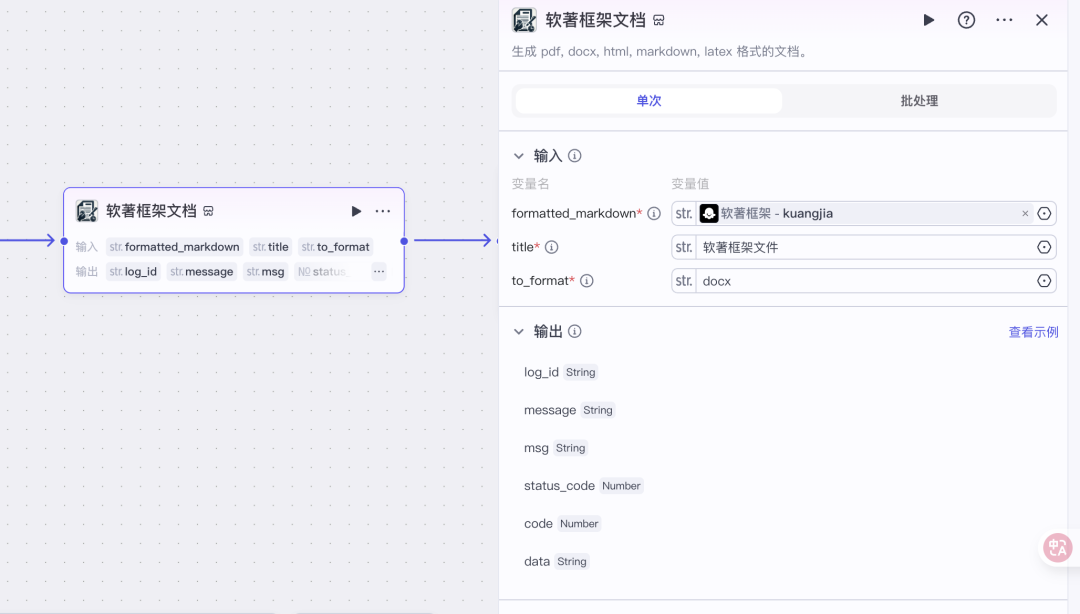
Task: Show info for the formatted_markdown parameter
Action: point(654,214)
